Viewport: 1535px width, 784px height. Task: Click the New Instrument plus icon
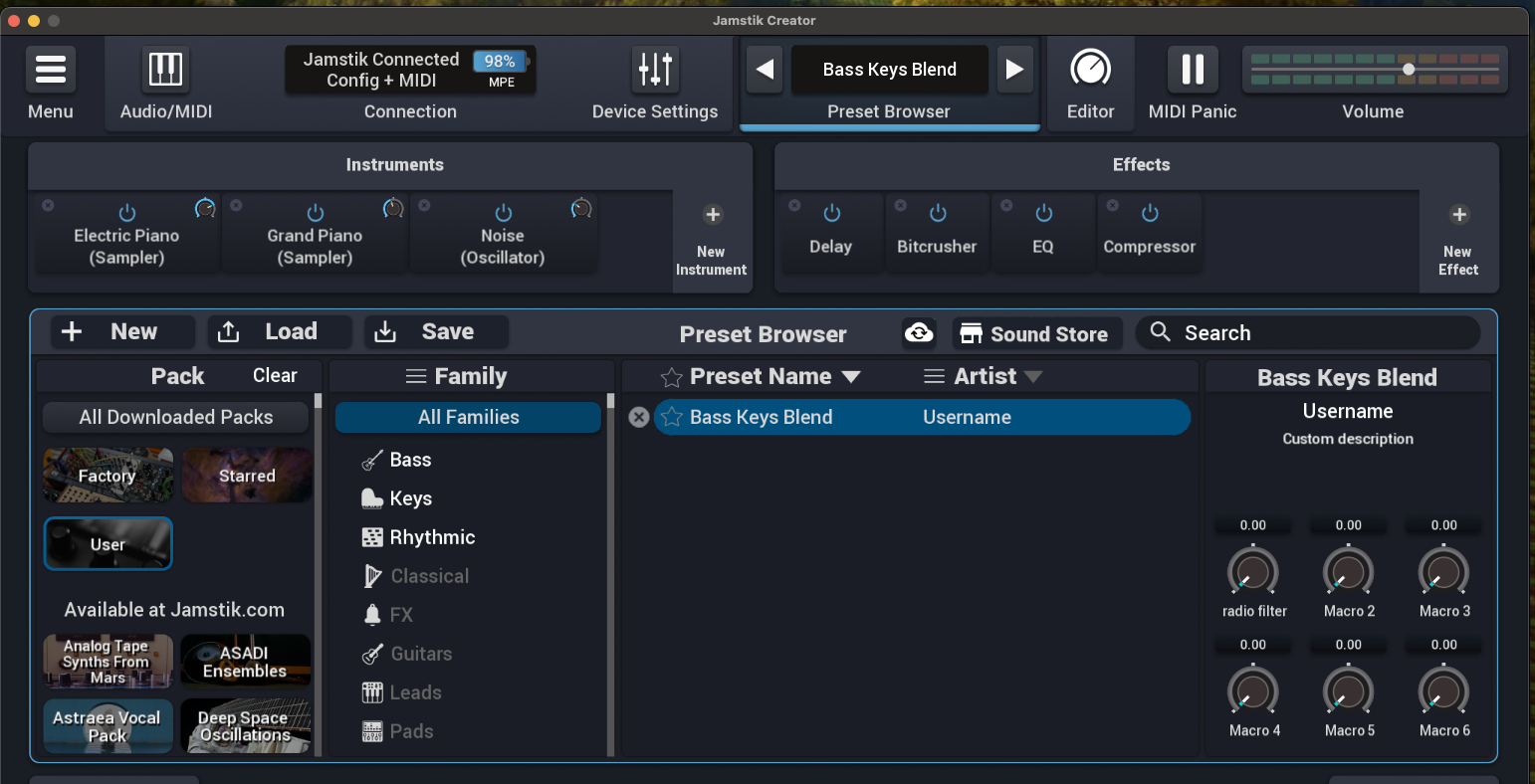[x=712, y=215]
